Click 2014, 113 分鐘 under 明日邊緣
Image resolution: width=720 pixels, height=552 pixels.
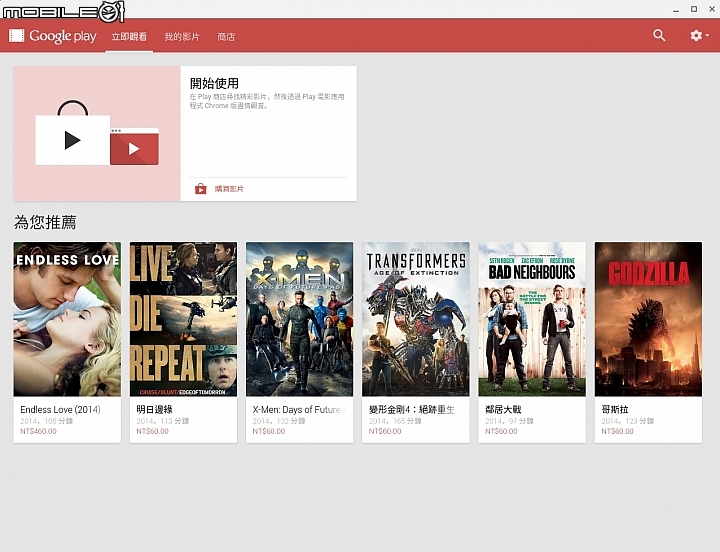click(x=163, y=421)
